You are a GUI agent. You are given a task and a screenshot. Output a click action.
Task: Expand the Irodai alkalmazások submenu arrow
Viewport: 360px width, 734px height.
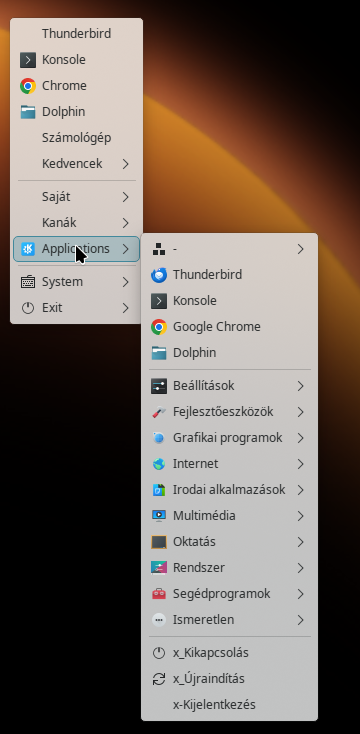pos(301,490)
